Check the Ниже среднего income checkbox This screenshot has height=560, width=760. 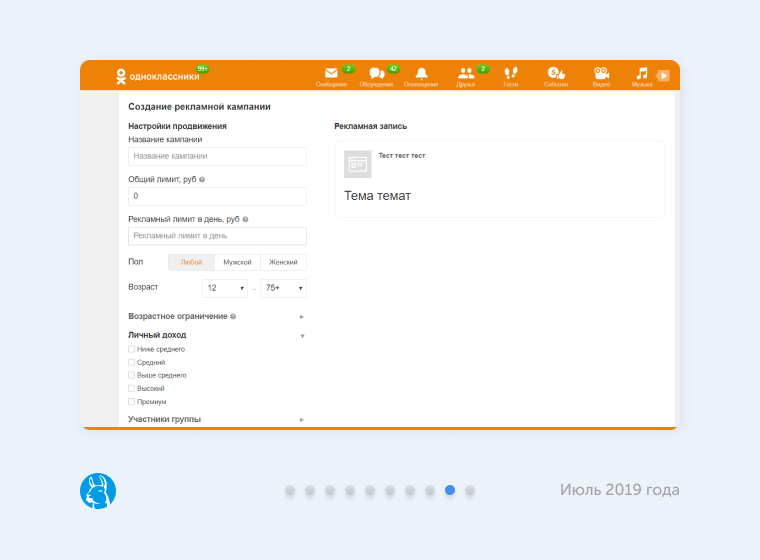tap(131, 349)
